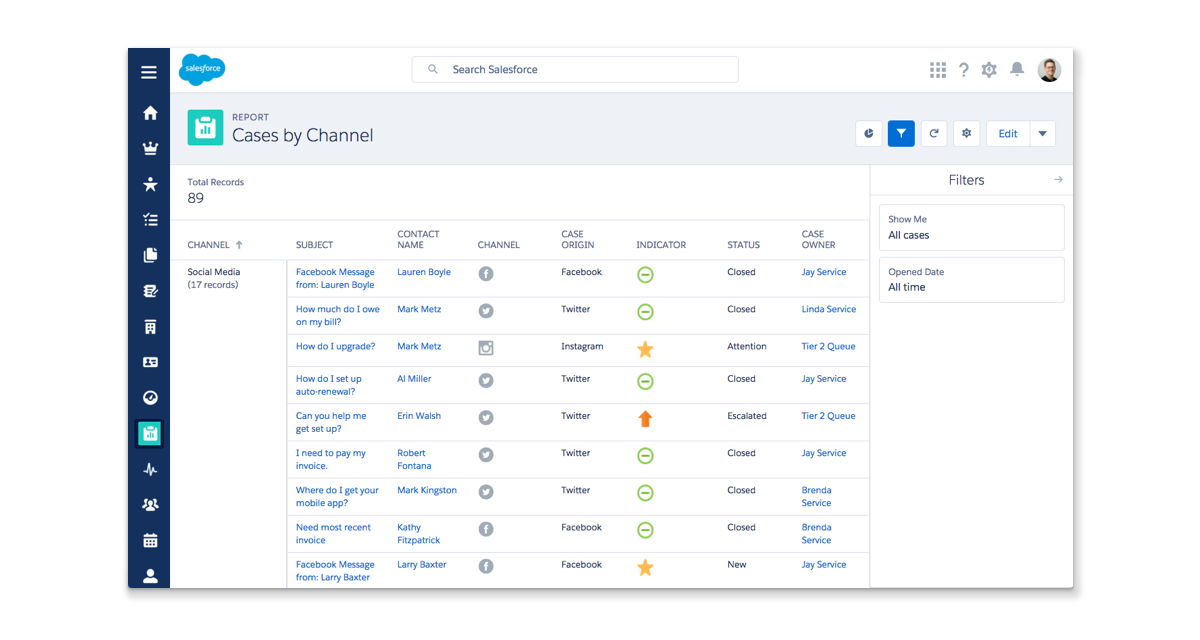Open the Show Me filter
Screen dimensions: 1200x640
click(x=971, y=228)
